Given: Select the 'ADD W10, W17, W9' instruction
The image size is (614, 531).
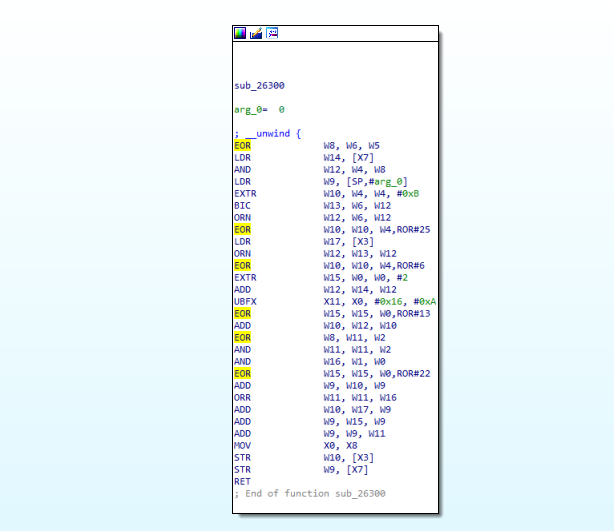Looking at the screenshot, I should pyautogui.click(x=312, y=410).
